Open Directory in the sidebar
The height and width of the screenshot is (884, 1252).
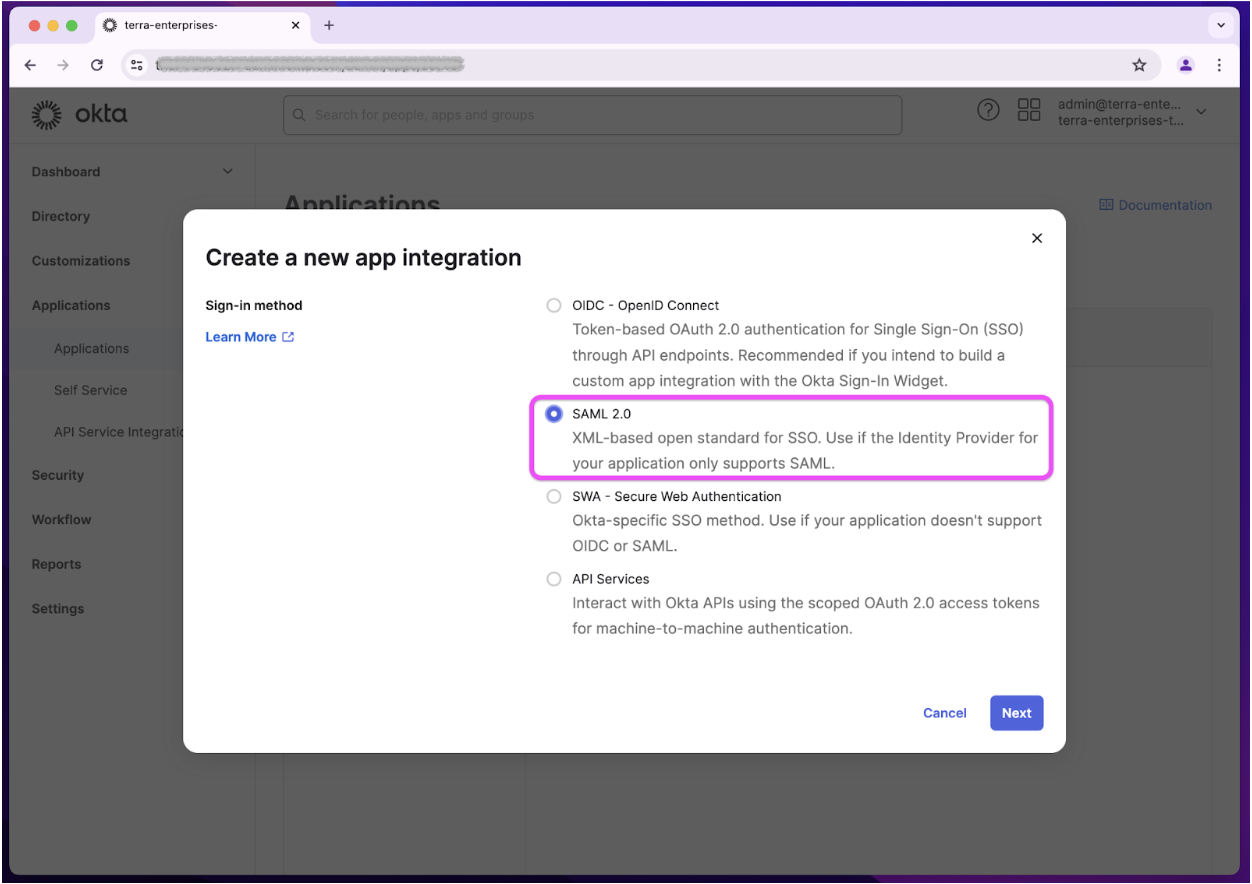coord(61,216)
